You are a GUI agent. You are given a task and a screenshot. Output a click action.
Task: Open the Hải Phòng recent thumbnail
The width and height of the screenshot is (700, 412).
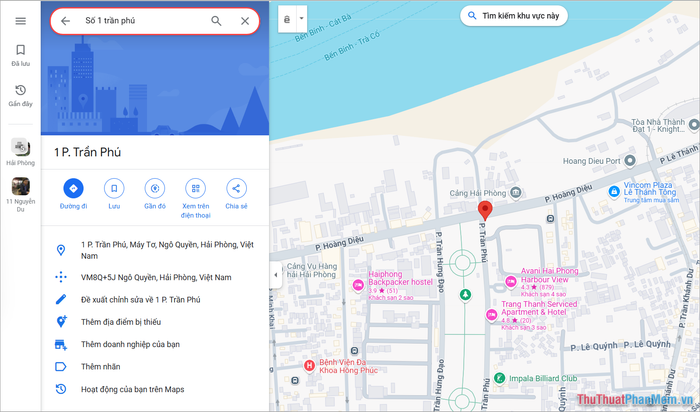(x=21, y=147)
